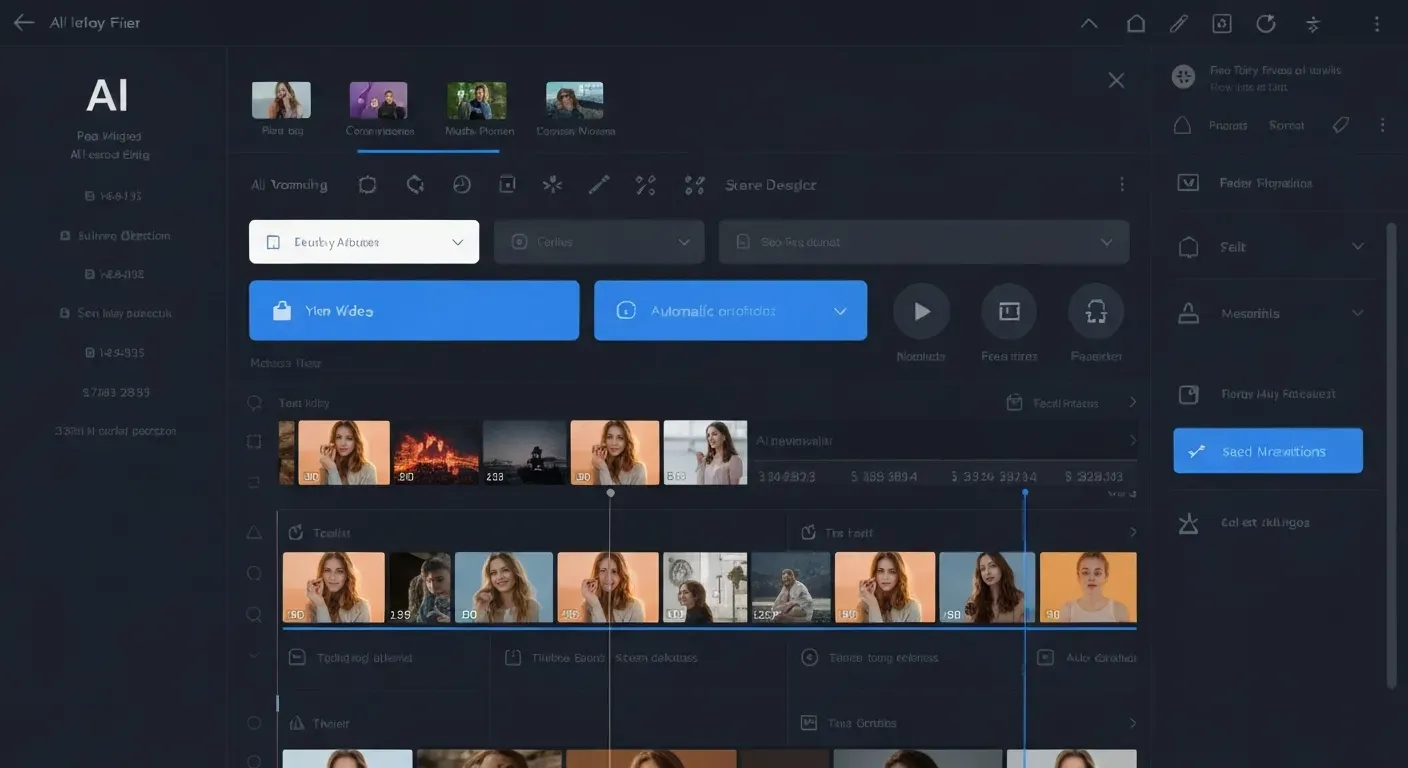Choose the pen drawing tool icon

tap(599, 184)
